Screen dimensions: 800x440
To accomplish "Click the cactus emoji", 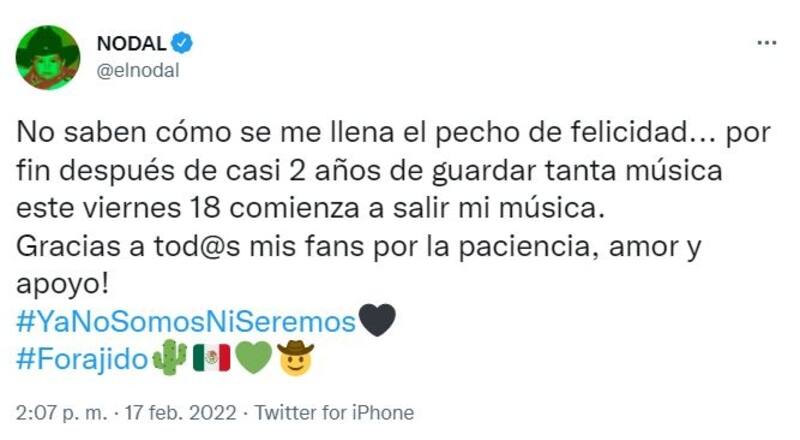I will tap(169, 357).
